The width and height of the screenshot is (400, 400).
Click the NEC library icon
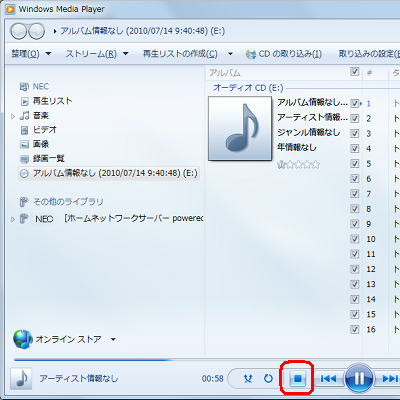[24, 87]
